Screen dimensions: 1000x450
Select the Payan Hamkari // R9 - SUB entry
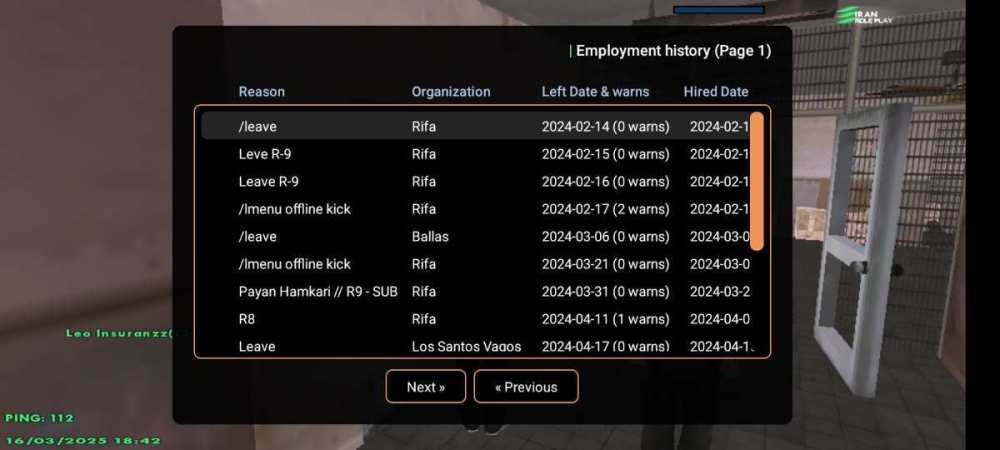click(x=318, y=291)
